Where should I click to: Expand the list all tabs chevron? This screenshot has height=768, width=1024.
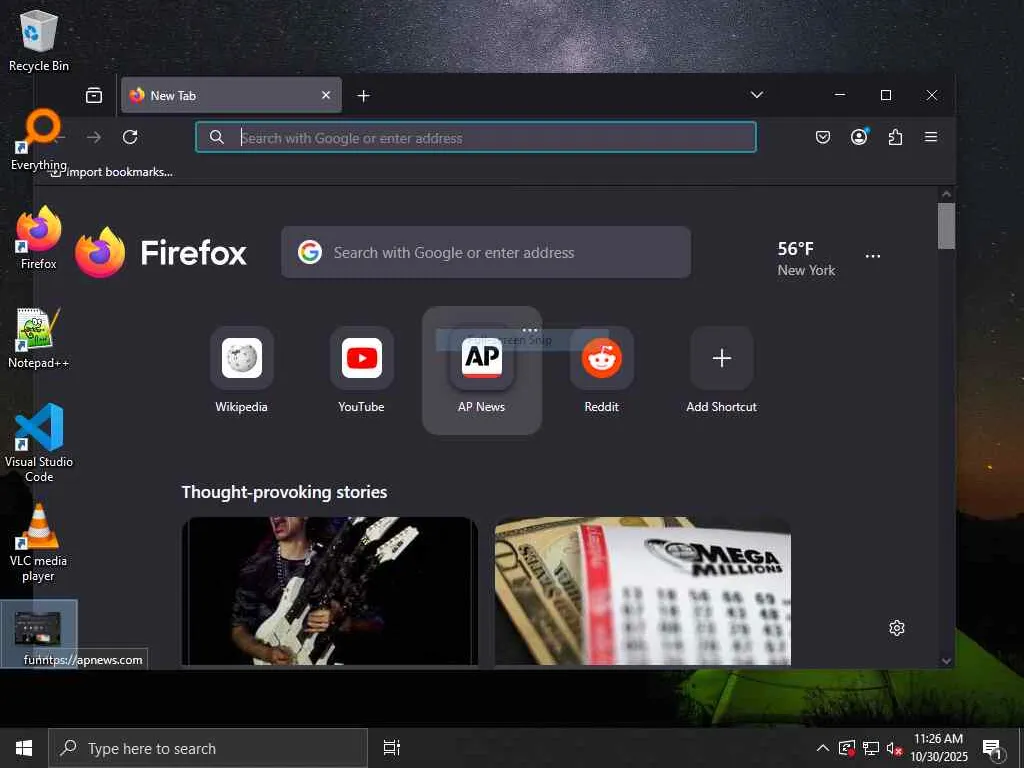(x=757, y=95)
